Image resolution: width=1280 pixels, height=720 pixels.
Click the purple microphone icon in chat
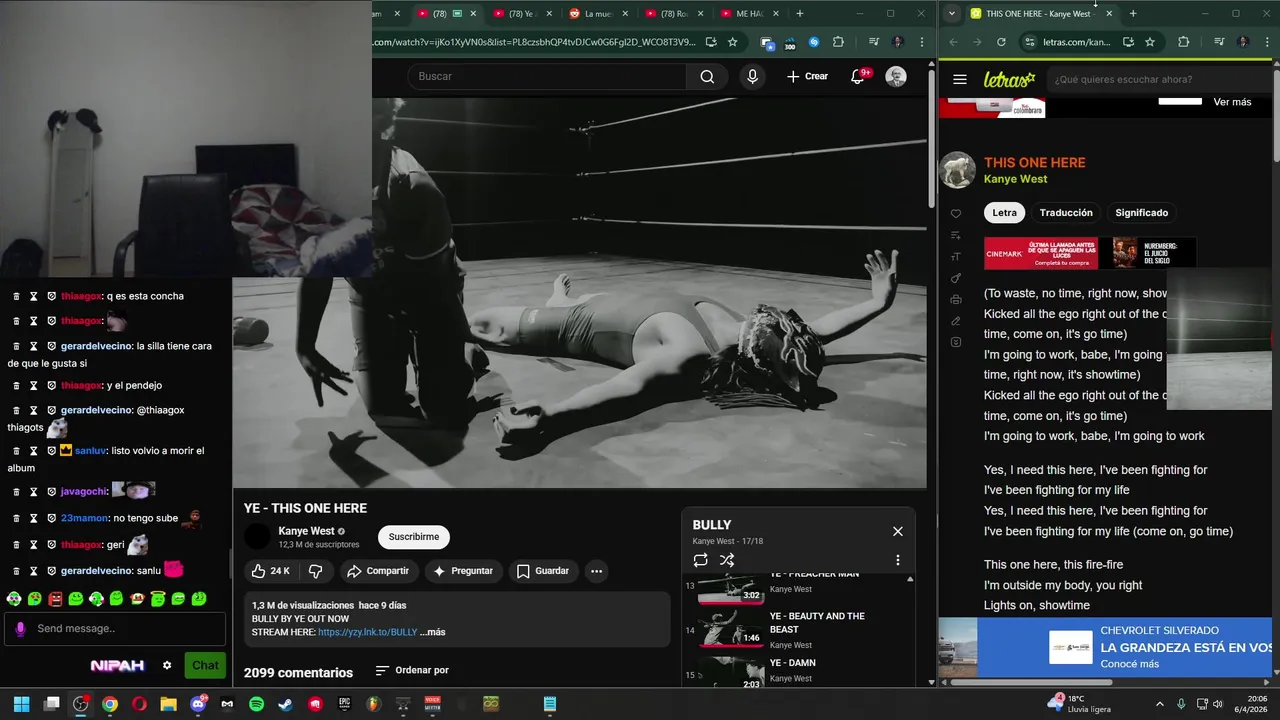pos(20,628)
